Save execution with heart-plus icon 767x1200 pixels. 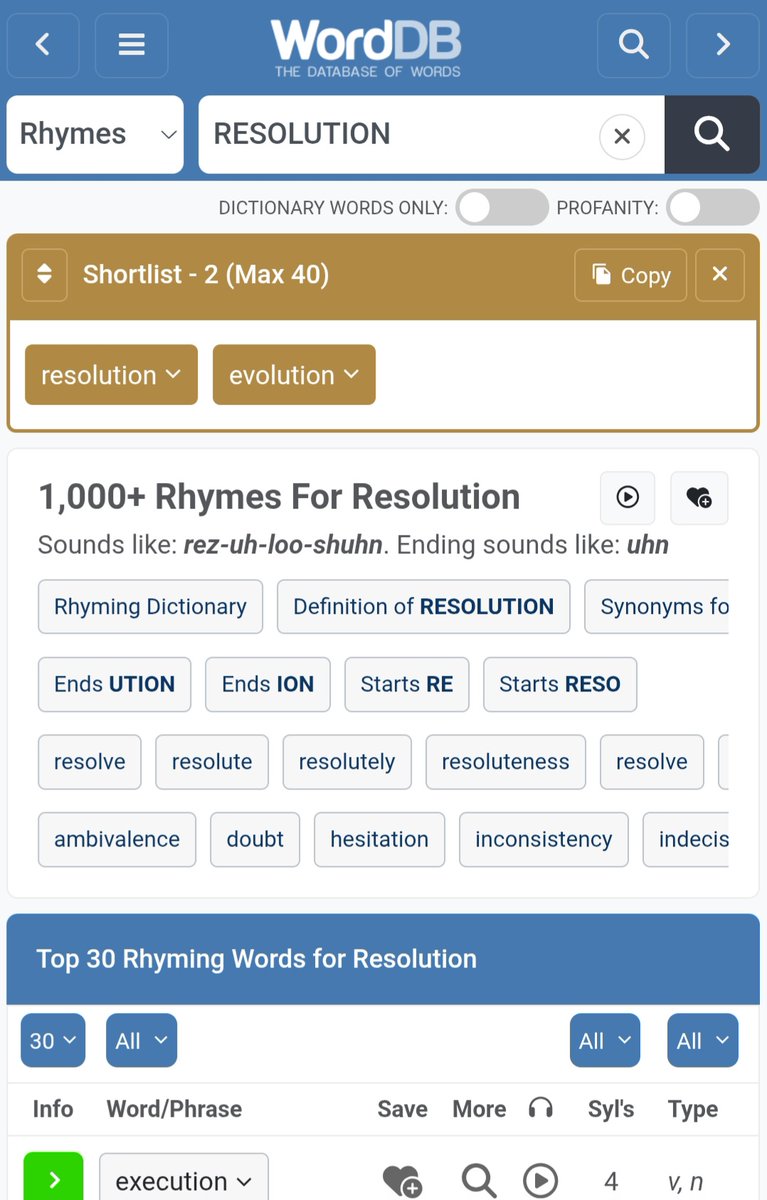pos(402,1181)
